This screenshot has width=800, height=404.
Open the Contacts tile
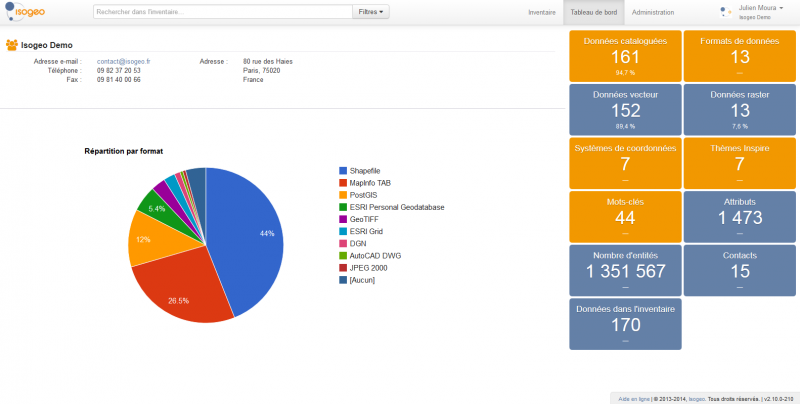coord(740,270)
